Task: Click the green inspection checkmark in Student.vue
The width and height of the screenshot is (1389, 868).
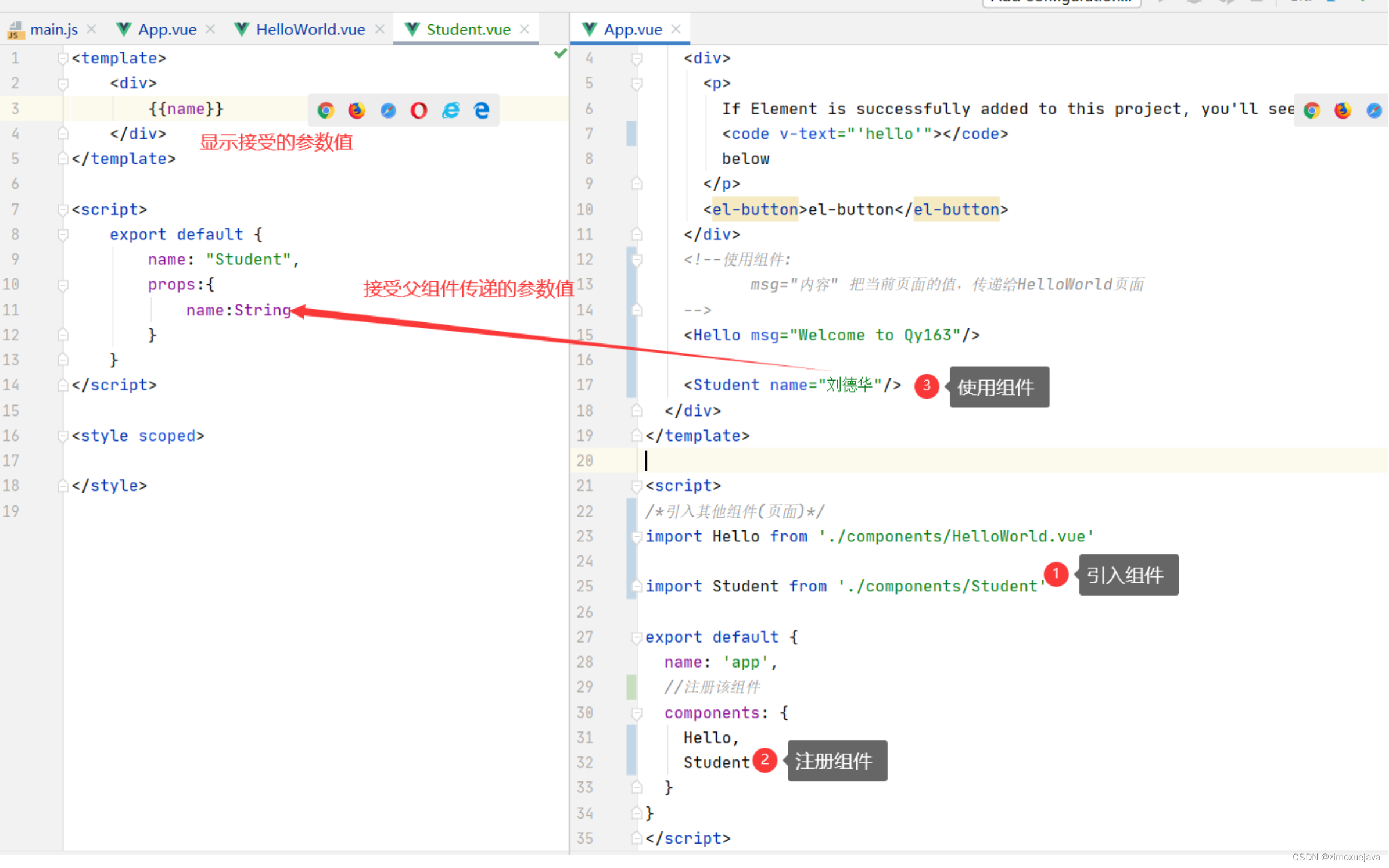Action: tap(560, 54)
